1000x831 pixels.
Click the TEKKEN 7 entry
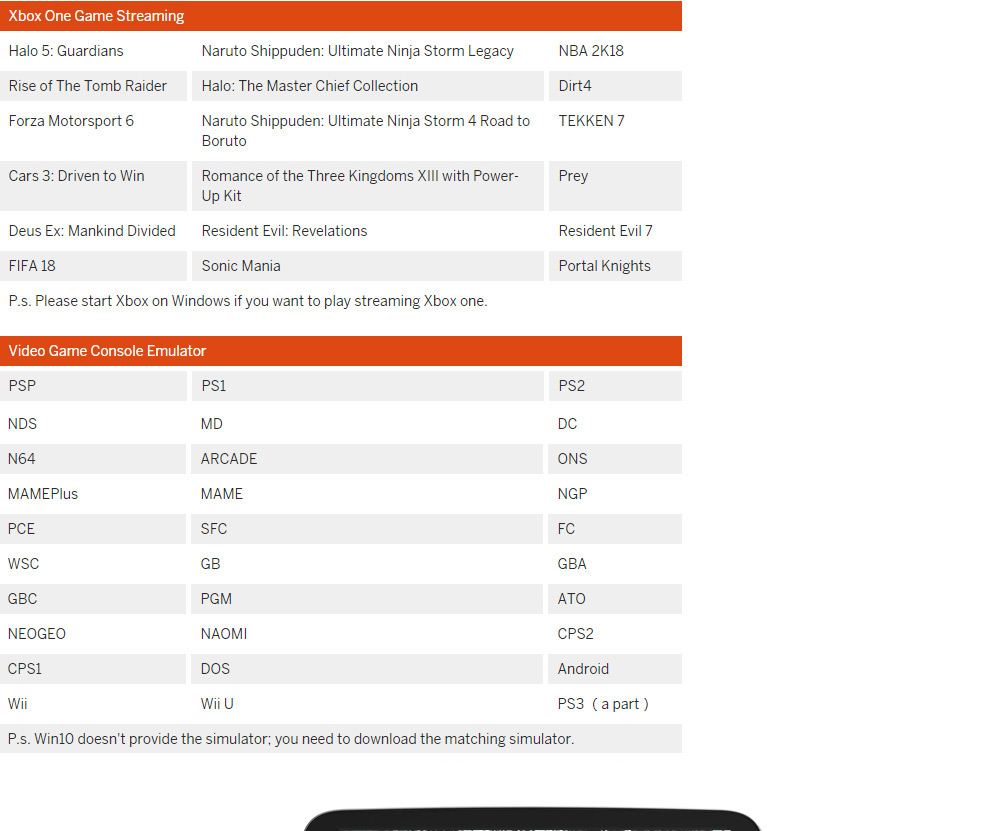591,121
